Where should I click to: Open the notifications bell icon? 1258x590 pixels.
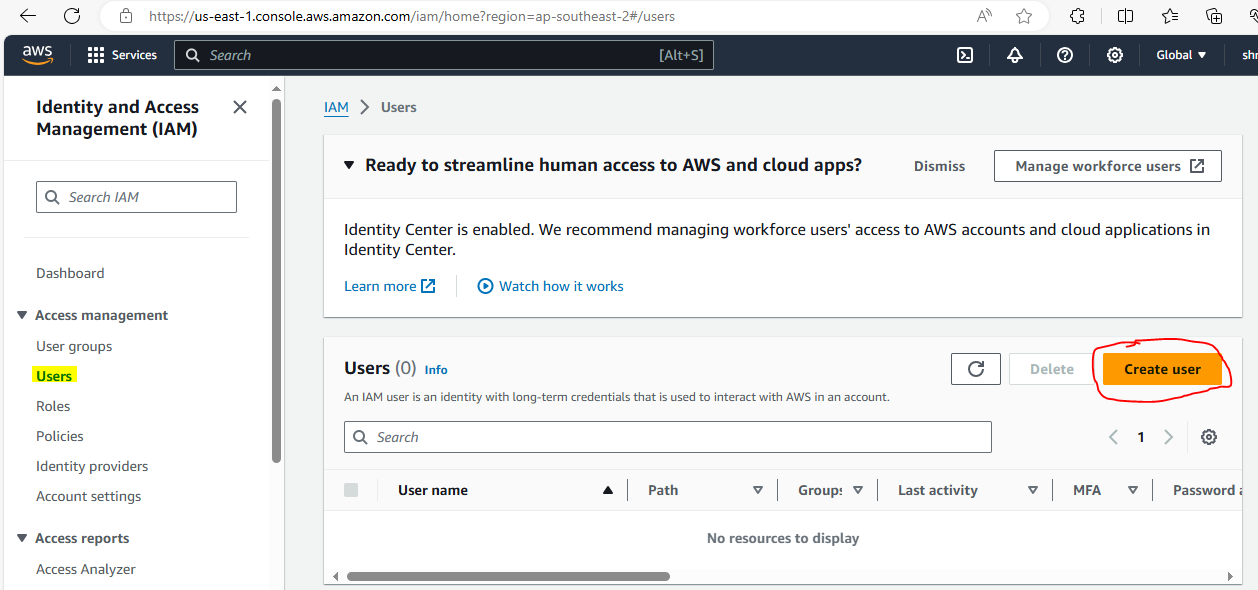point(1015,55)
